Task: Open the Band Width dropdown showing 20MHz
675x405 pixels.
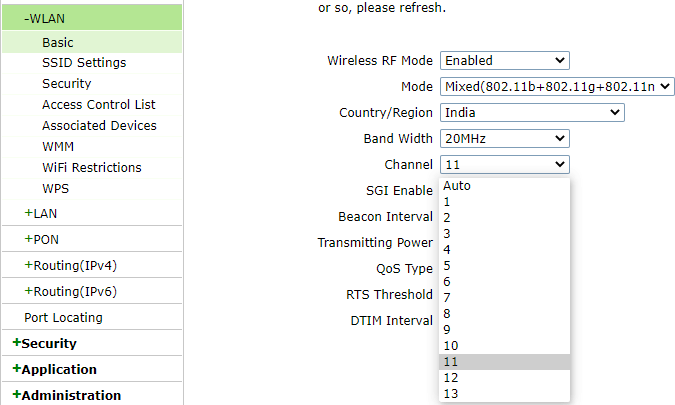Action: click(505, 139)
